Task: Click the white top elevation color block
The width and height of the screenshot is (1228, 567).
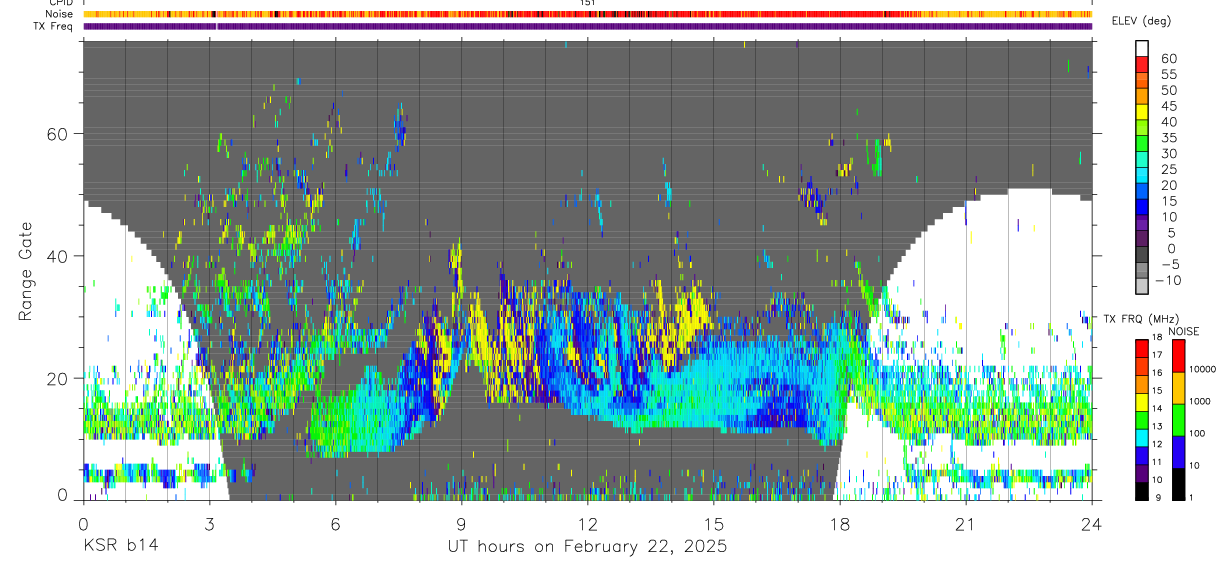Action: pos(1143,47)
